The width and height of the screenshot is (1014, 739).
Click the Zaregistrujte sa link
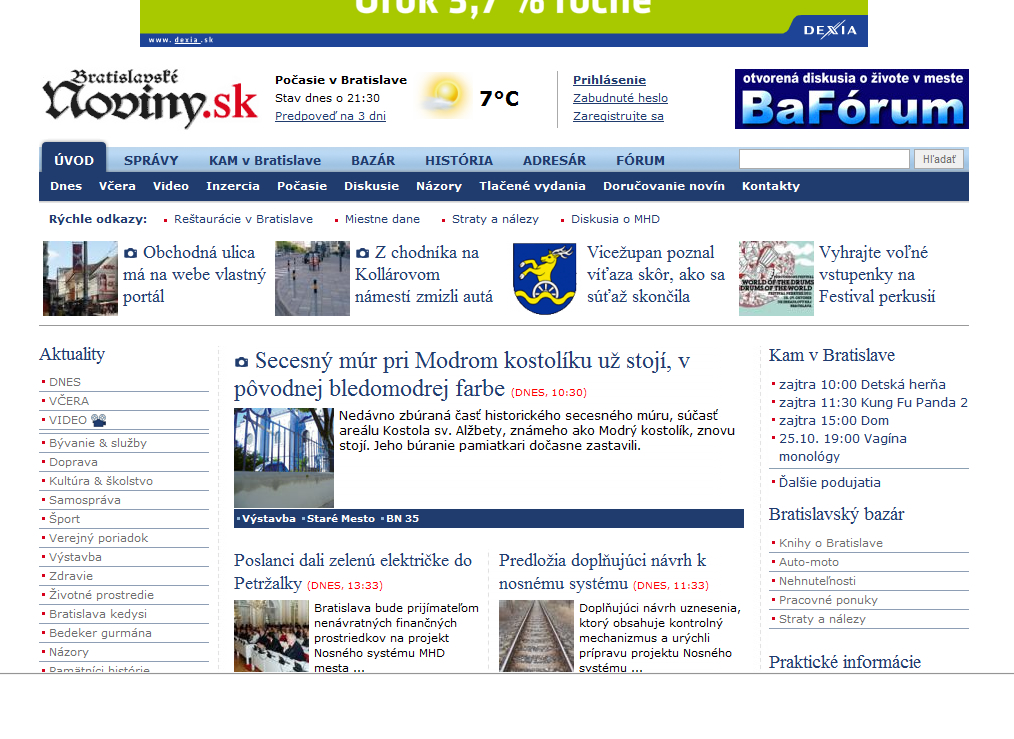(x=618, y=116)
